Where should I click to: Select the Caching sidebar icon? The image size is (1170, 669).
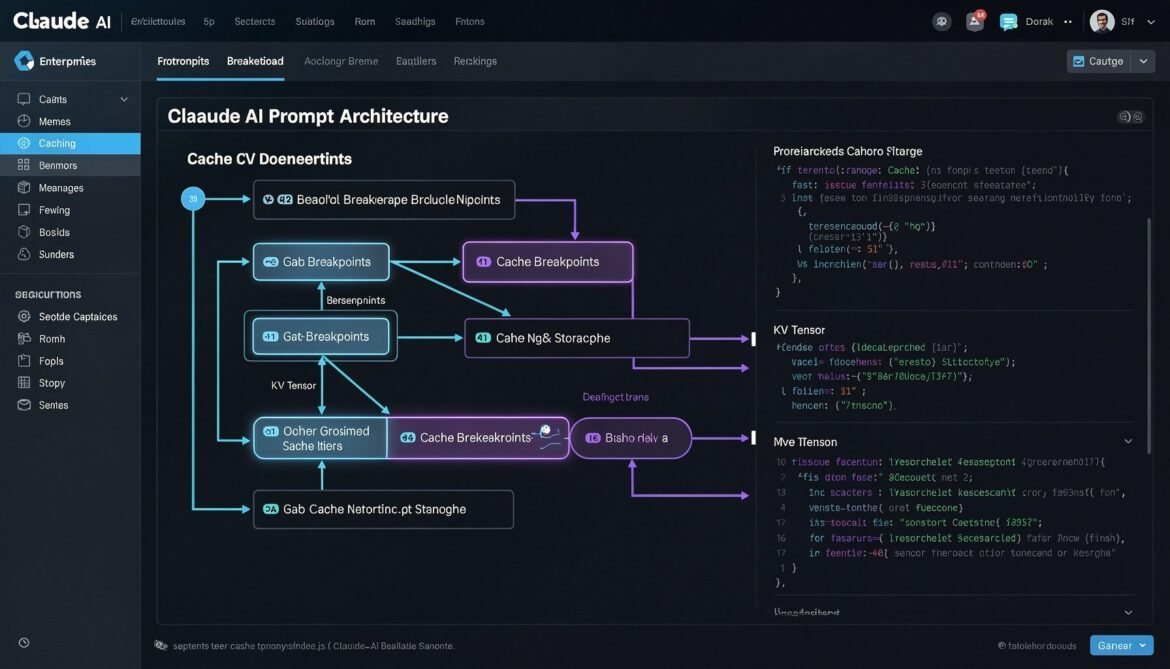[23, 142]
